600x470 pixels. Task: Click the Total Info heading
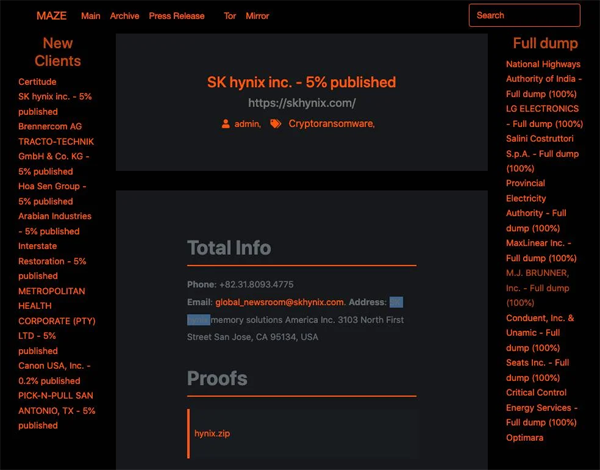pos(229,248)
